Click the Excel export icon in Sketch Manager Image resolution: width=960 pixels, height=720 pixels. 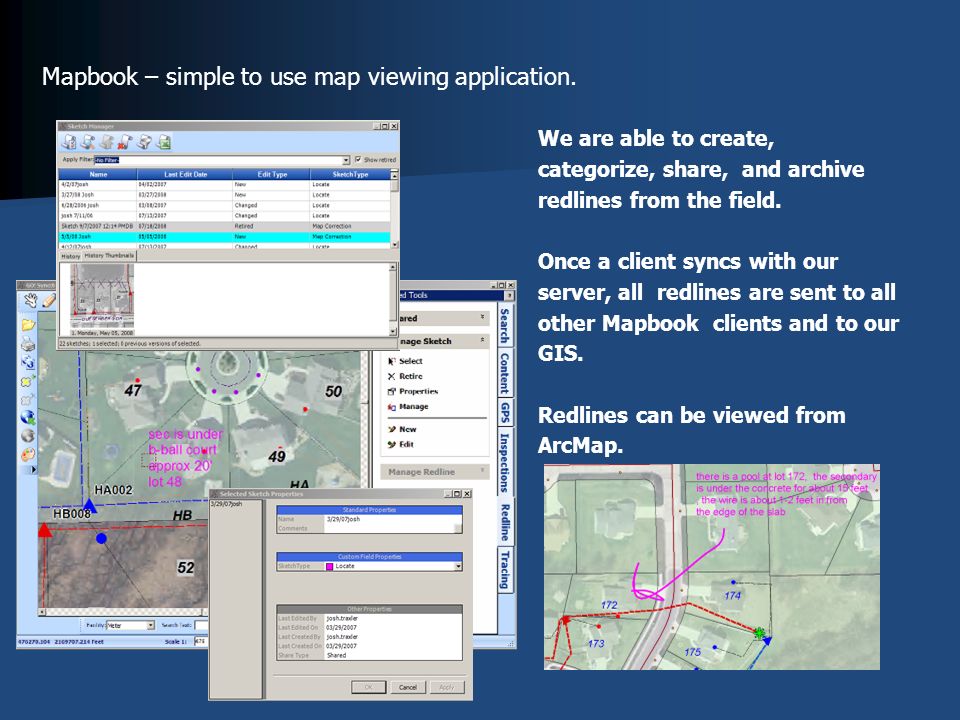(163, 142)
